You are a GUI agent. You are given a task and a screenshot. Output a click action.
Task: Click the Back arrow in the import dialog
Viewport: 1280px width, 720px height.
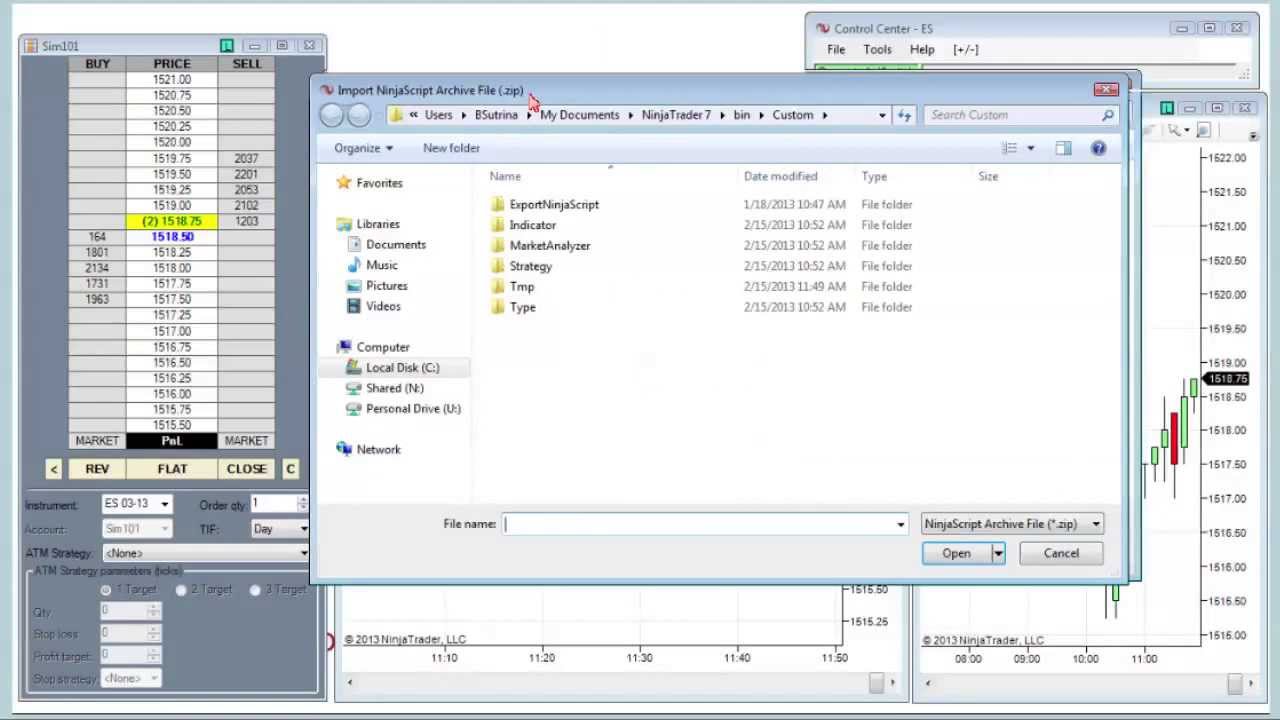click(x=331, y=115)
